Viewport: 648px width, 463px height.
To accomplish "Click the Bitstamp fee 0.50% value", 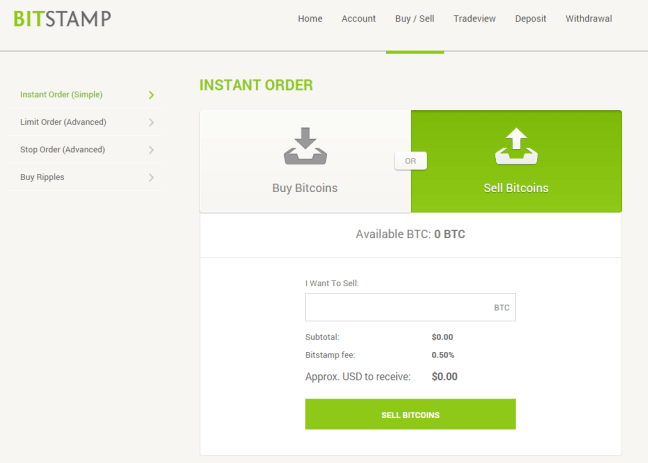I will (443, 355).
